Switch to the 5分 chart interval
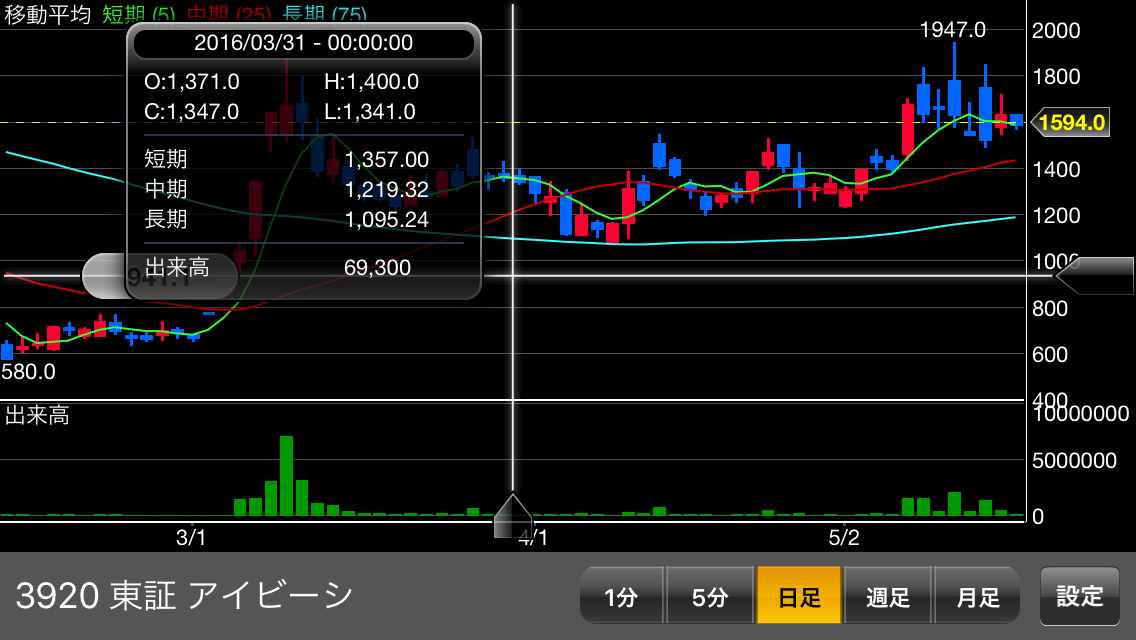 [710, 597]
